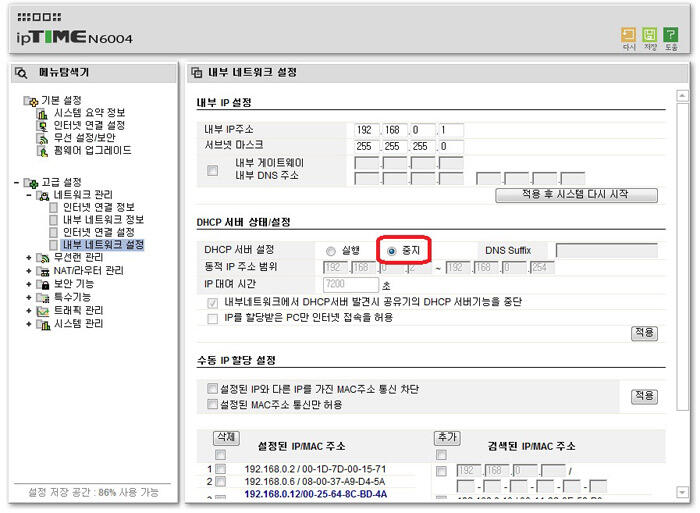The height and width of the screenshot is (513, 700).
Task: Check select-all box under 삭제 button
Action: pos(221,455)
